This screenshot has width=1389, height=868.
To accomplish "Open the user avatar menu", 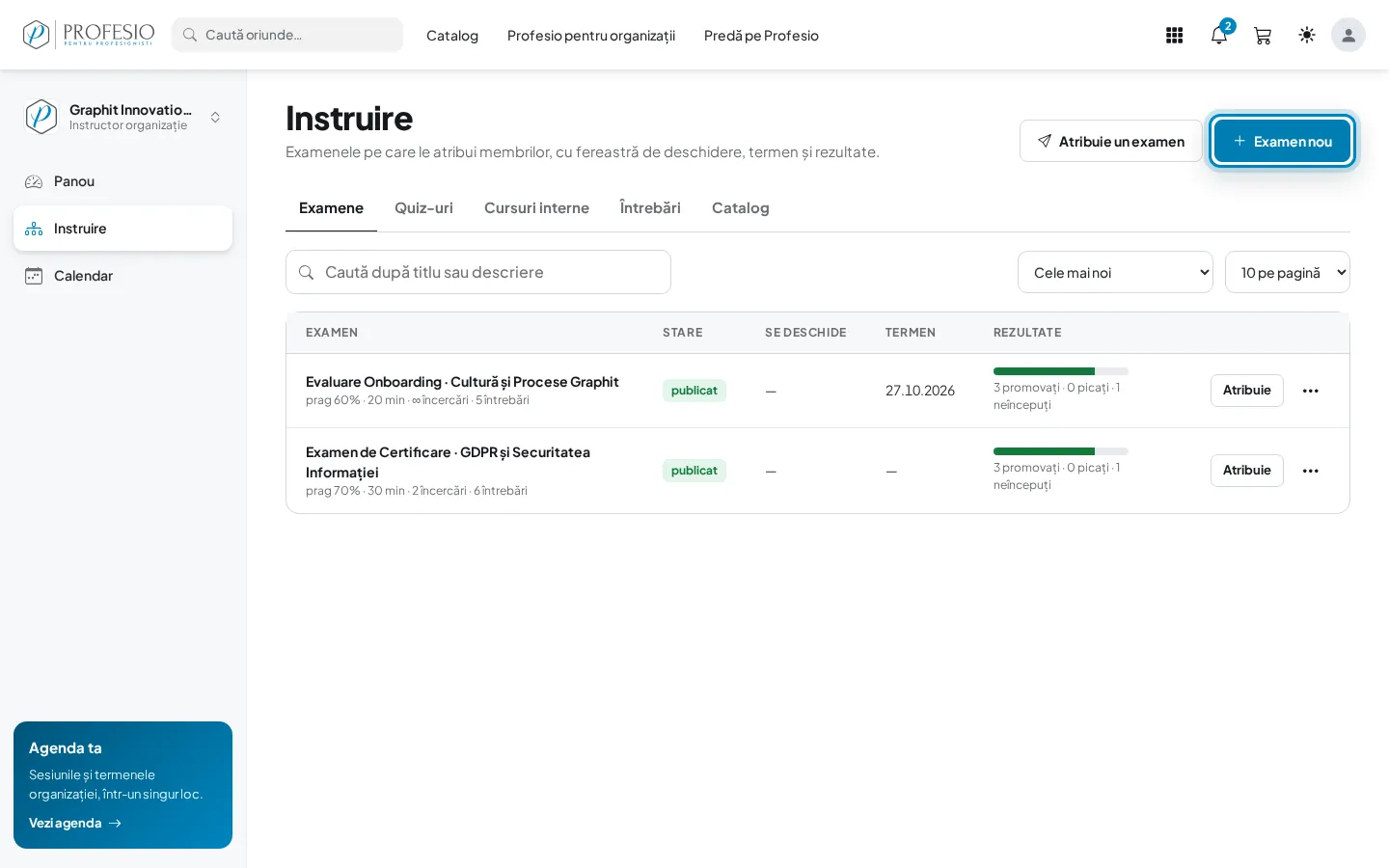I will click(x=1348, y=35).
